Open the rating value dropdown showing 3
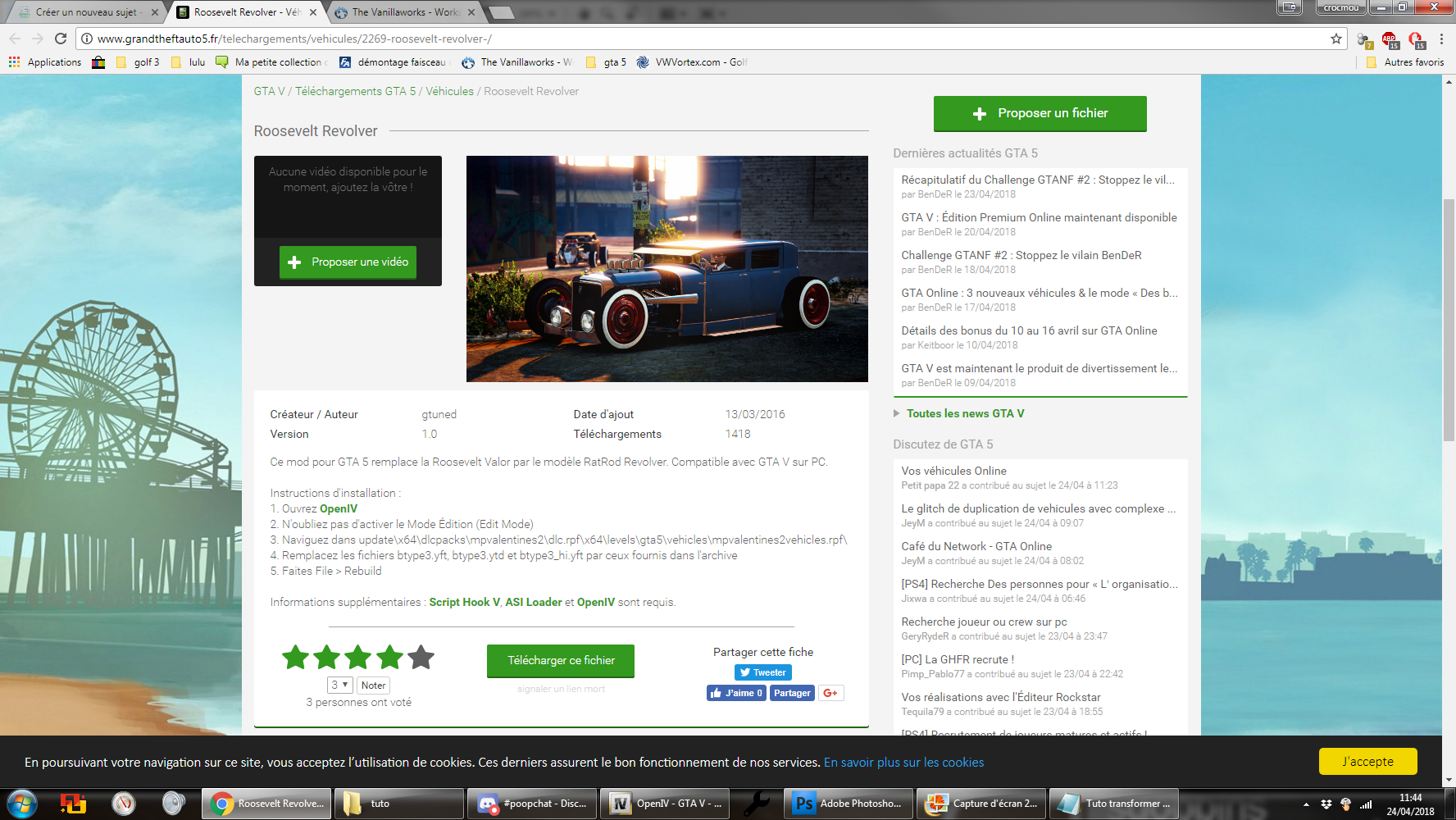The width and height of the screenshot is (1456, 820). click(339, 685)
